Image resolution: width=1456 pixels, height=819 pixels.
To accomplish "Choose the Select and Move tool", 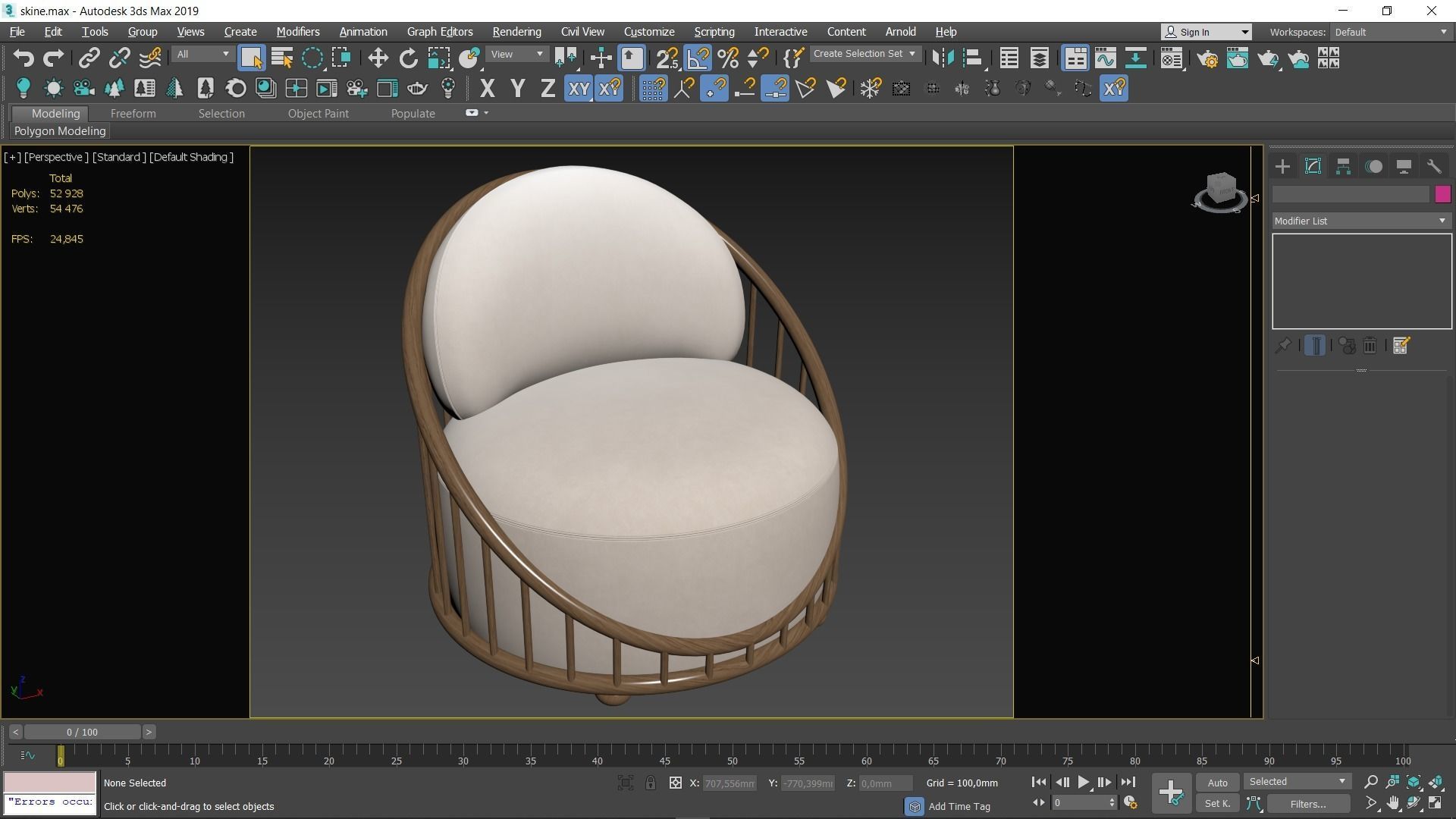I will pyautogui.click(x=378, y=58).
